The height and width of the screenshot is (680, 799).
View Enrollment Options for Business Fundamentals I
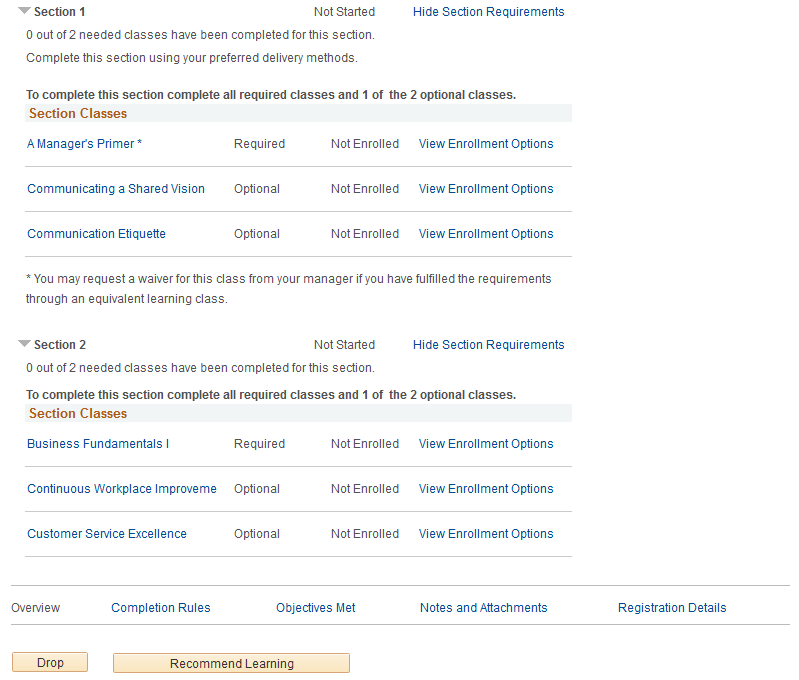(x=486, y=443)
